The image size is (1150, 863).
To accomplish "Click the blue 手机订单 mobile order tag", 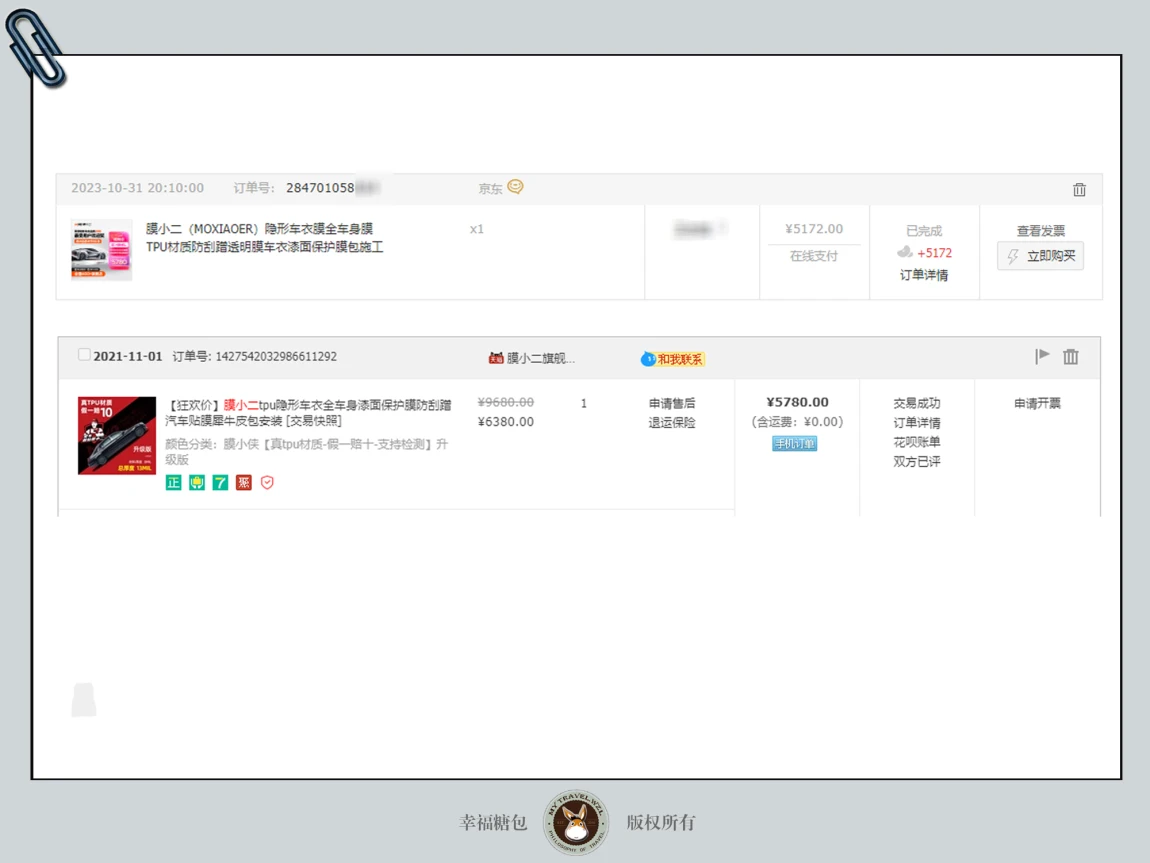I will (794, 444).
